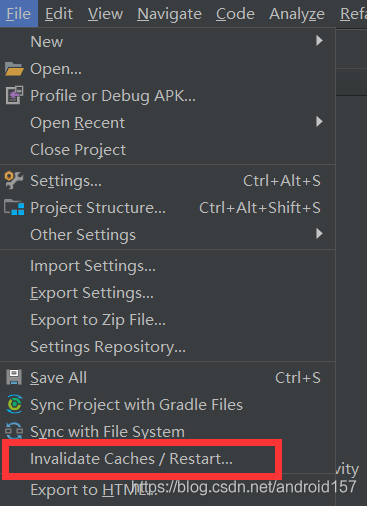Click the Project Structure icon
The width and height of the screenshot is (367, 506).
14,207
